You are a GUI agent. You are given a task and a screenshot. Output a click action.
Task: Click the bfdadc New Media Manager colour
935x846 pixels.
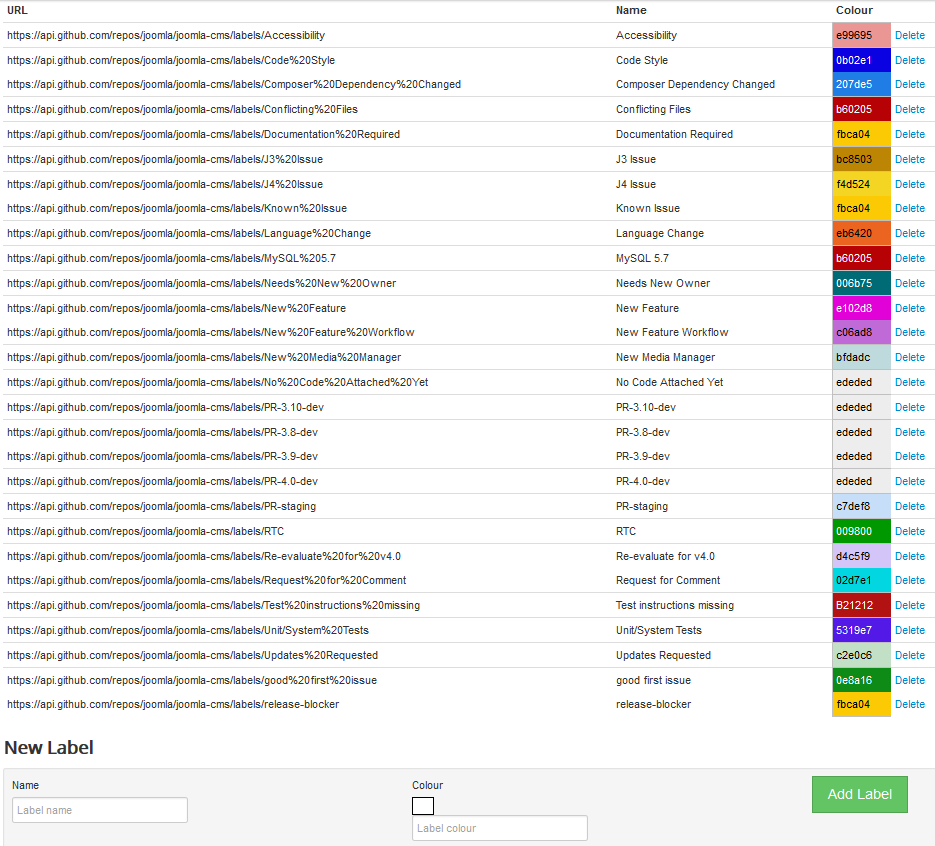pyautogui.click(x=861, y=357)
